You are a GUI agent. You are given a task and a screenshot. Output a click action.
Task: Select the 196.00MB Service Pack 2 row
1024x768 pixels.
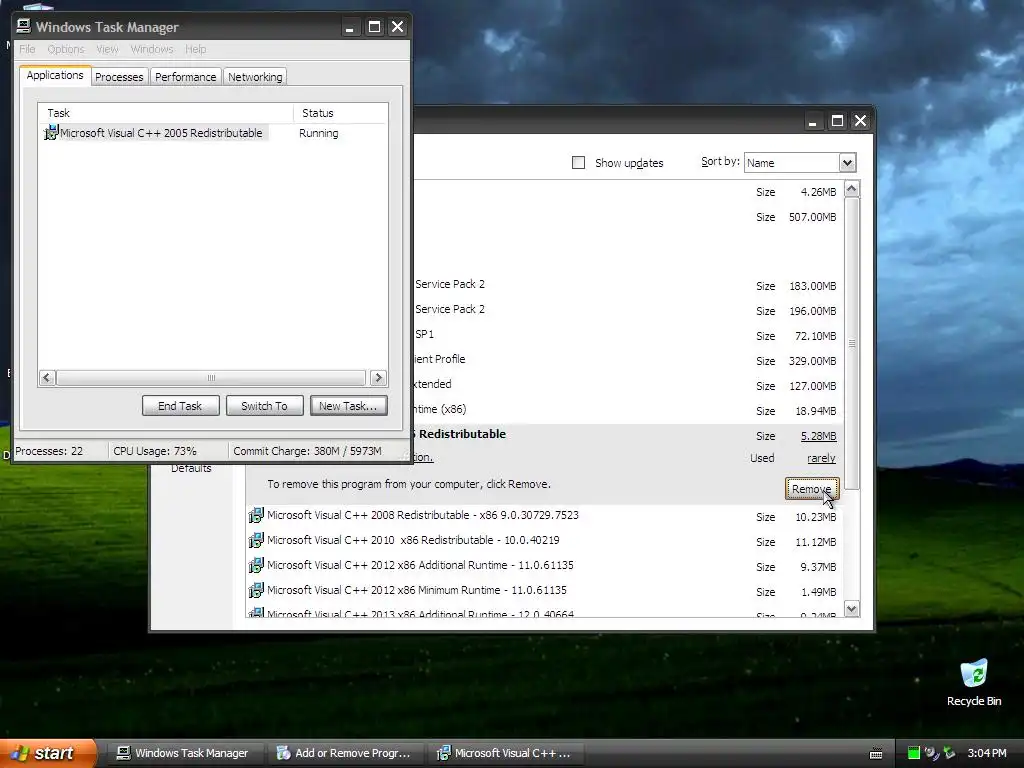(x=627, y=310)
